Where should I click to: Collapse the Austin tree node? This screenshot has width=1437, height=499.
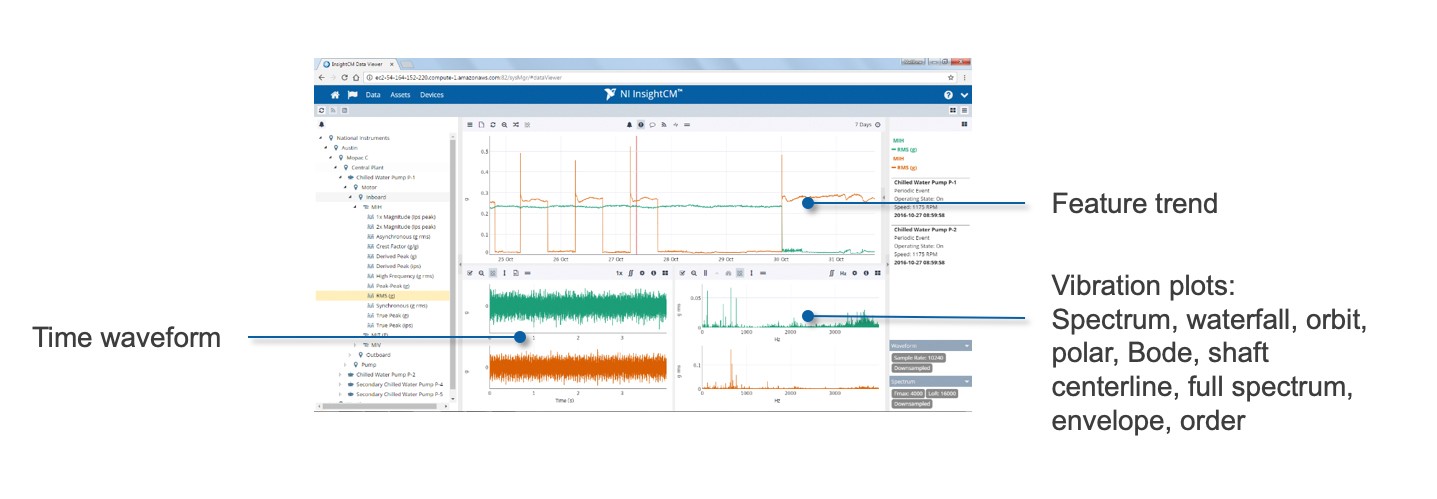(x=326, y=147)
